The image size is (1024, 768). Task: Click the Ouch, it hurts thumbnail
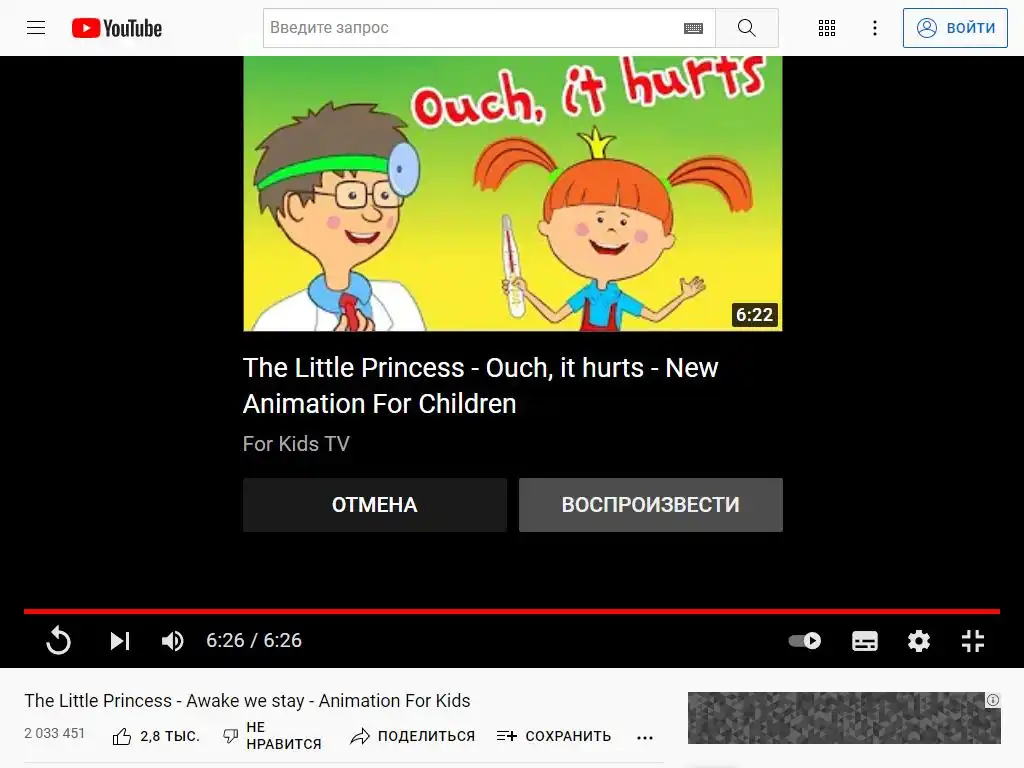click(x=513, y=194)
